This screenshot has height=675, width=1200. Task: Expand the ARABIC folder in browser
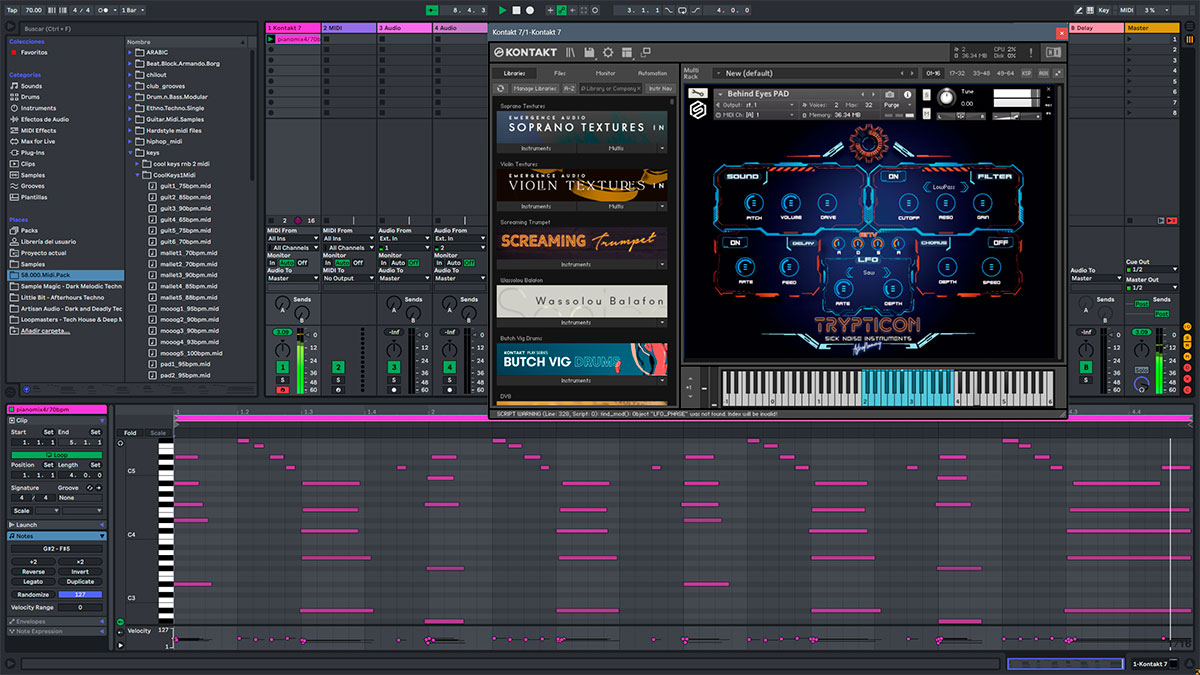tap(131, 52)
